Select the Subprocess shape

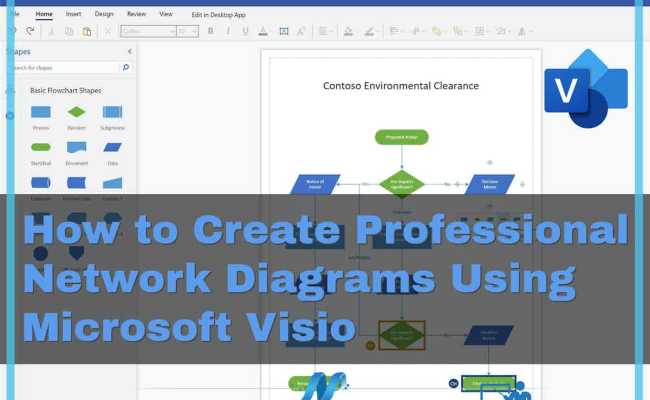click(x=112, y=112)
